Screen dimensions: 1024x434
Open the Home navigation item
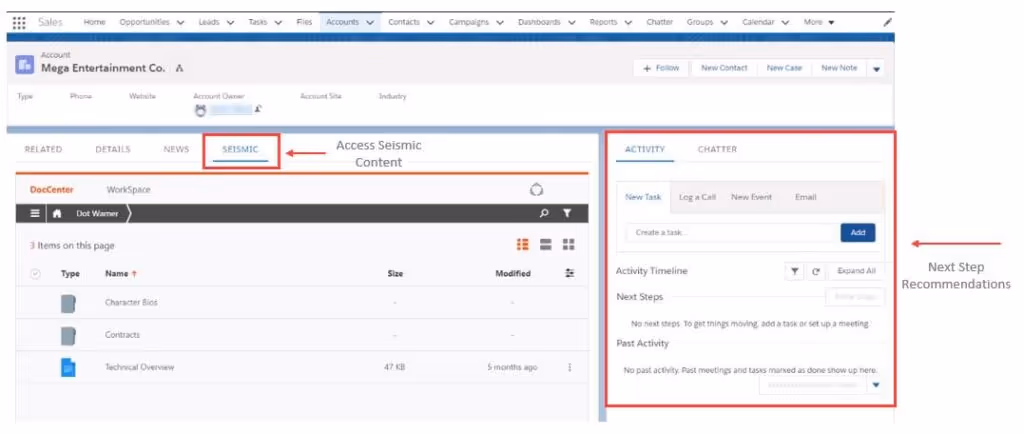tap(94, 22)
